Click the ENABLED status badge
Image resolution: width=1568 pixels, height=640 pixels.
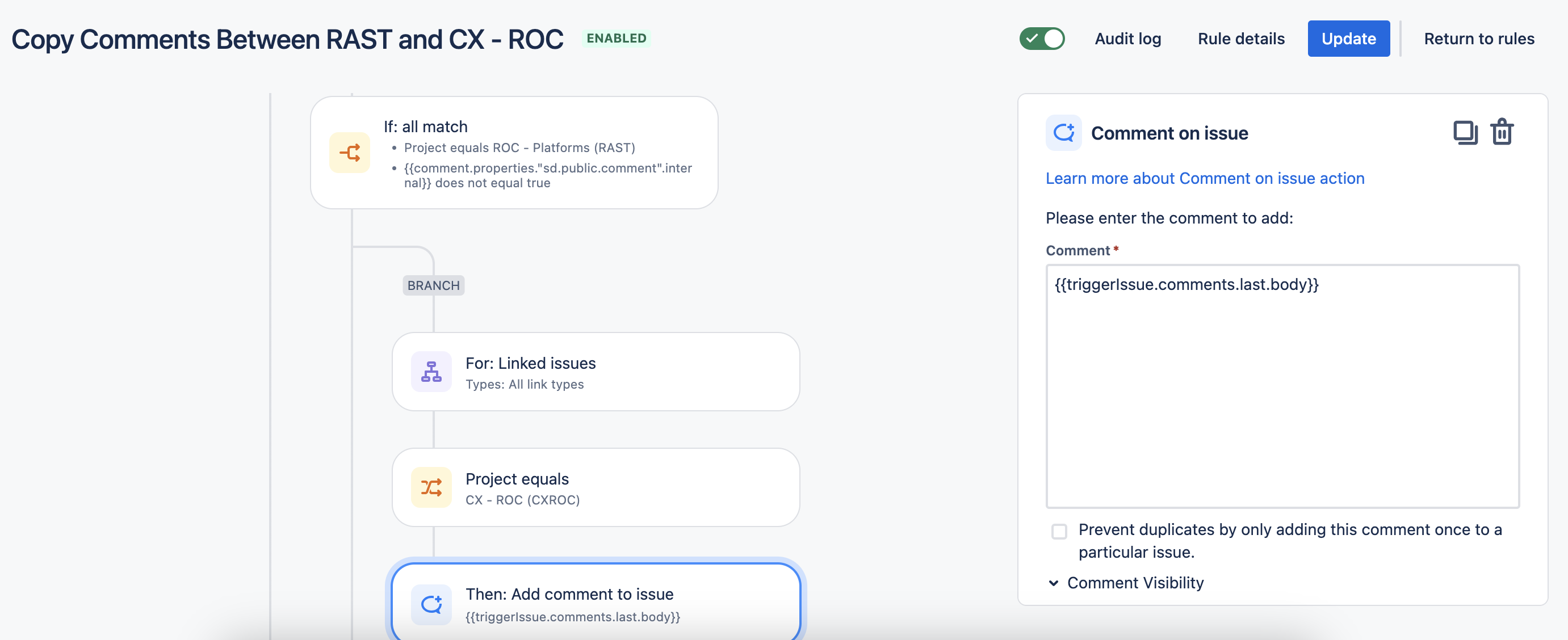pos(616,39)
